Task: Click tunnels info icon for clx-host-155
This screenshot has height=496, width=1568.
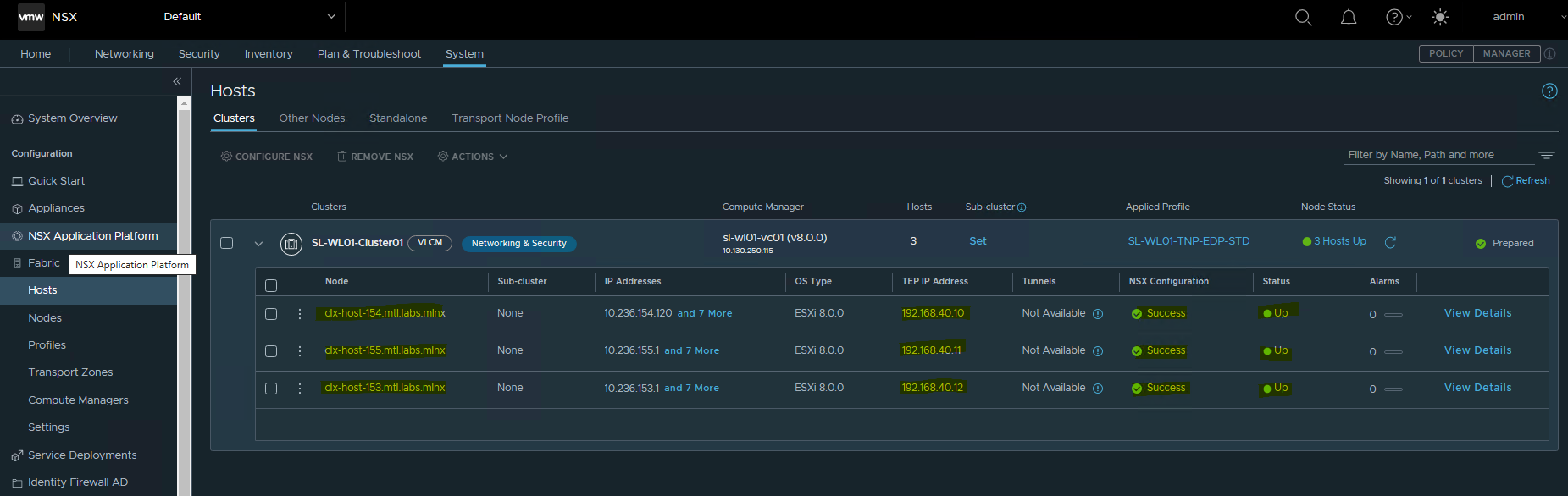Action: (x=1098, y=351)
